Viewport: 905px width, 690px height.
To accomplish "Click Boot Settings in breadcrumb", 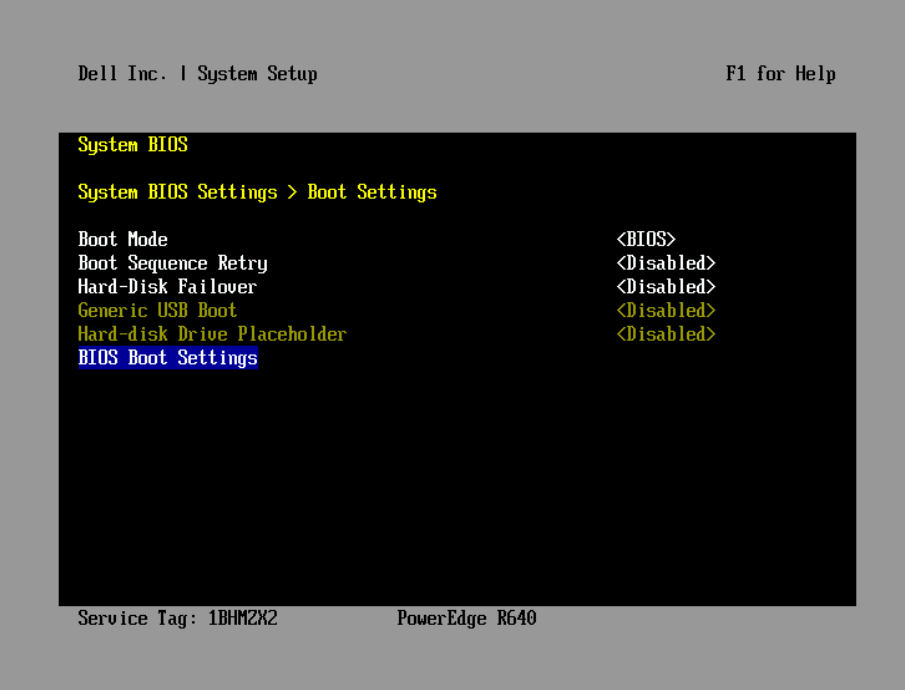I will pyautogui.click(x=372, y=192).
